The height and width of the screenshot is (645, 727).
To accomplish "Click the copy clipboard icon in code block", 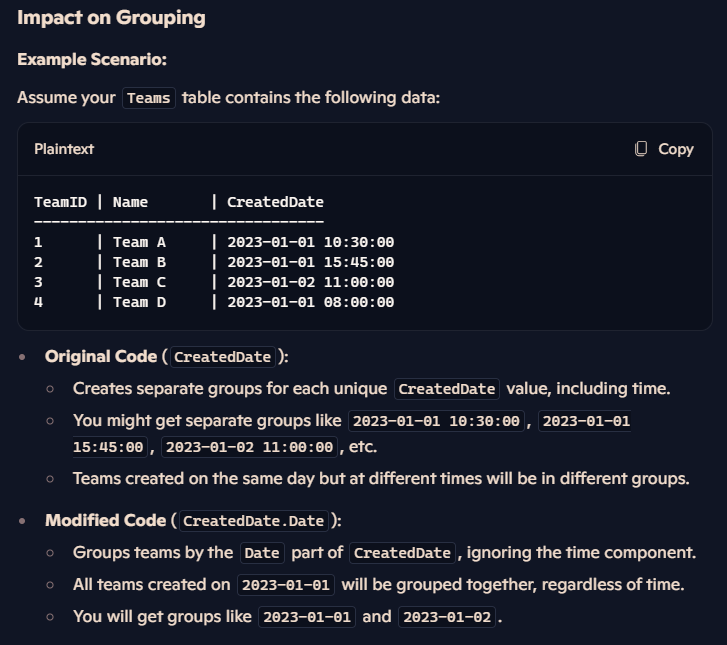I will coord(641,149).
